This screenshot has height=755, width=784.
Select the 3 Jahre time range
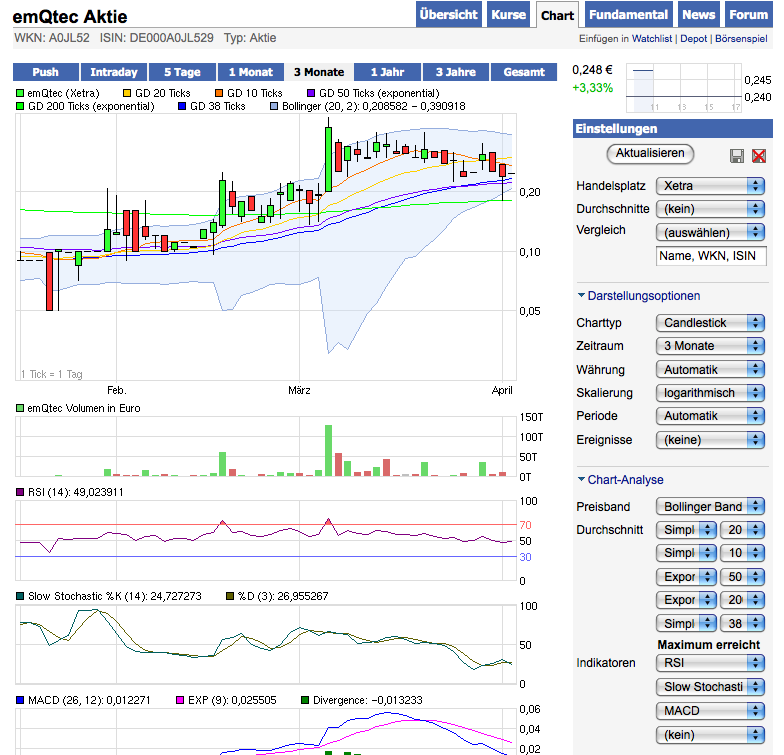[x=456, y=72]
